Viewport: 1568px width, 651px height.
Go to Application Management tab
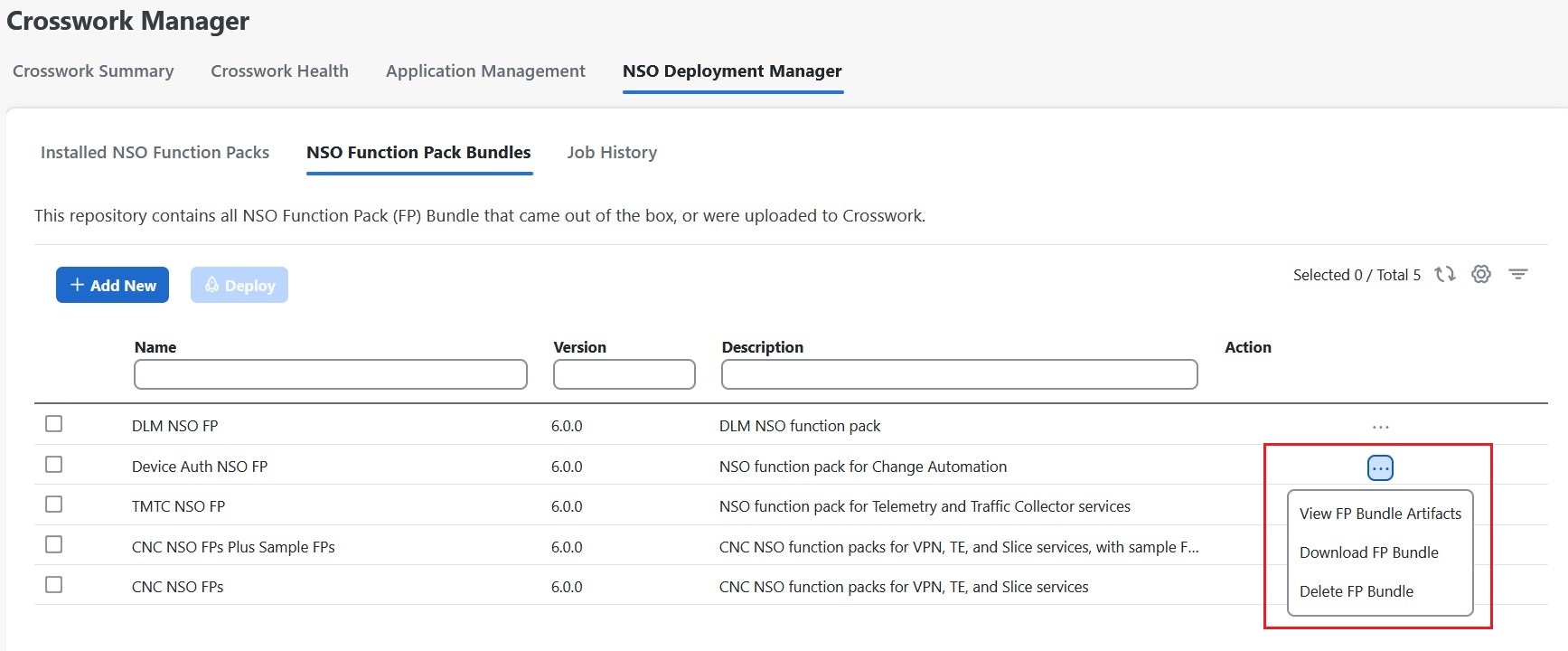pyautogui.click(x=485, y=71)
